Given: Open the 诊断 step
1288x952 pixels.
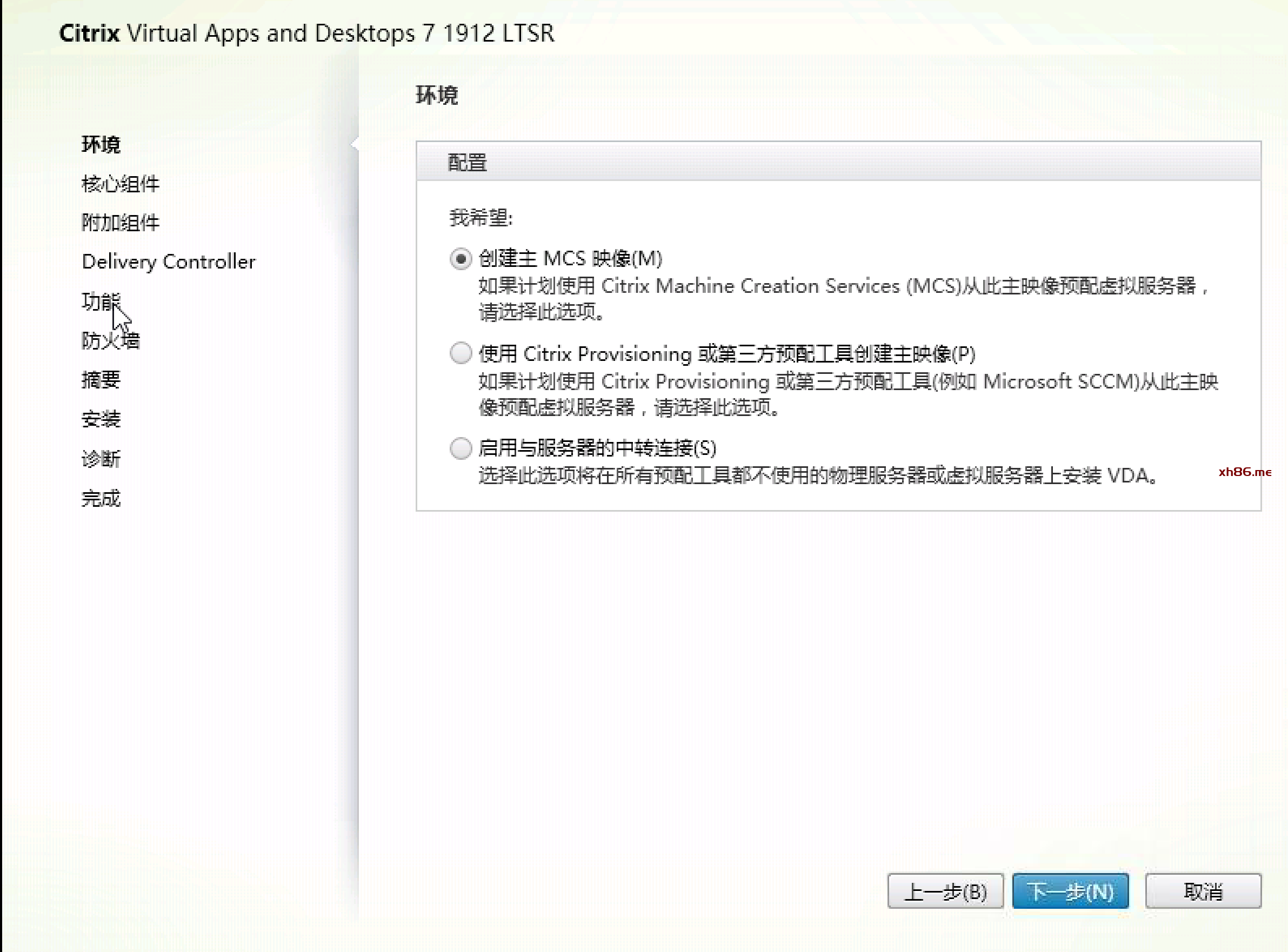Looking at the screenshot, I should point(101,459).
